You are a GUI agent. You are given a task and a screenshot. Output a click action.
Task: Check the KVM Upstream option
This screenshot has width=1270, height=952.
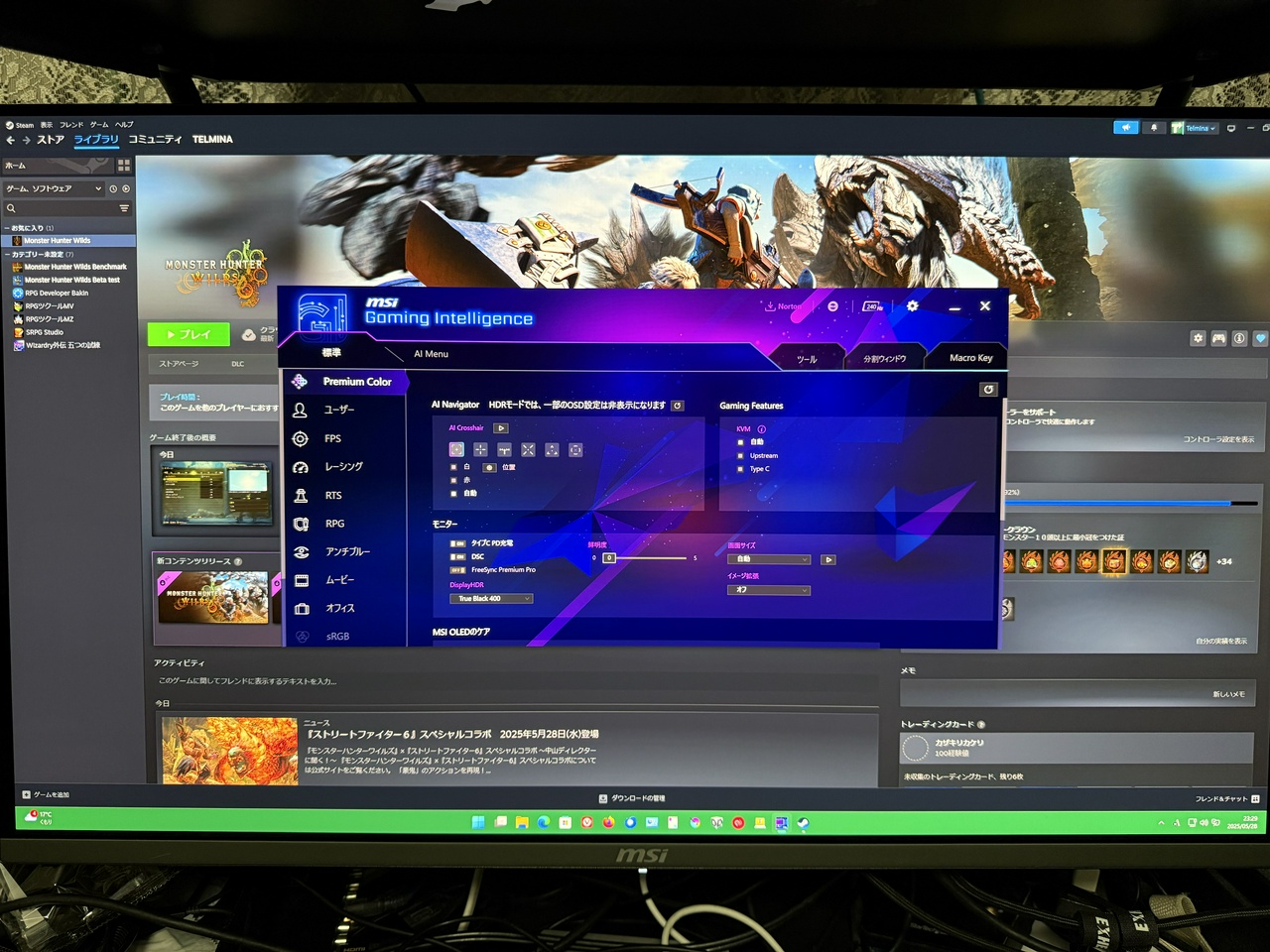(739, 455)
